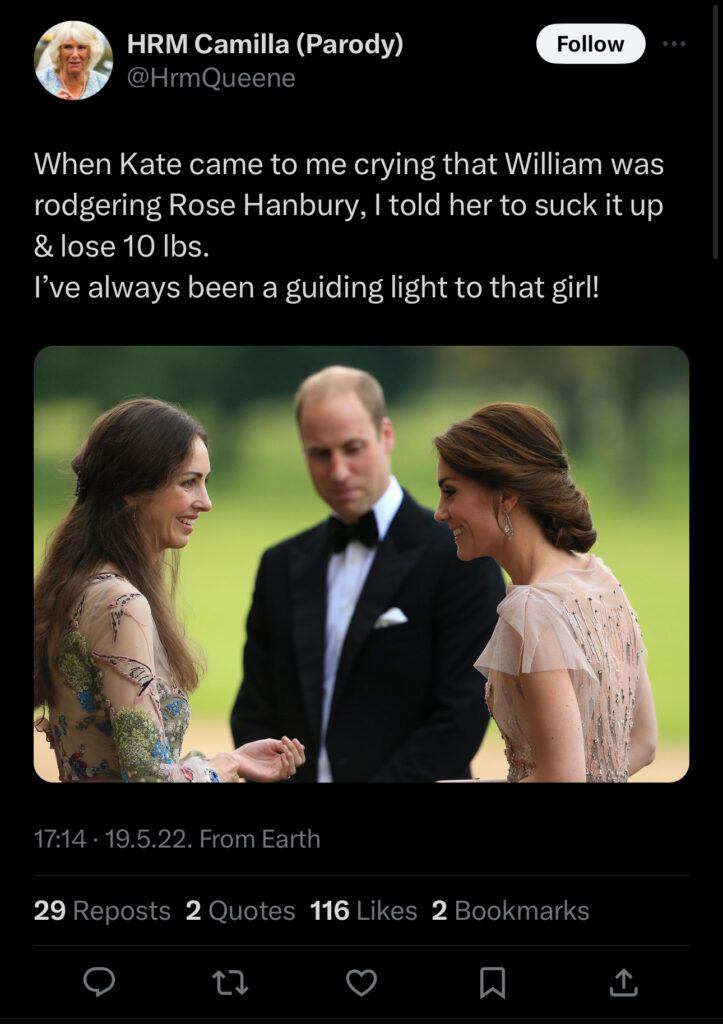Go to the @HrmQueene handle profile

pos(211,78)
